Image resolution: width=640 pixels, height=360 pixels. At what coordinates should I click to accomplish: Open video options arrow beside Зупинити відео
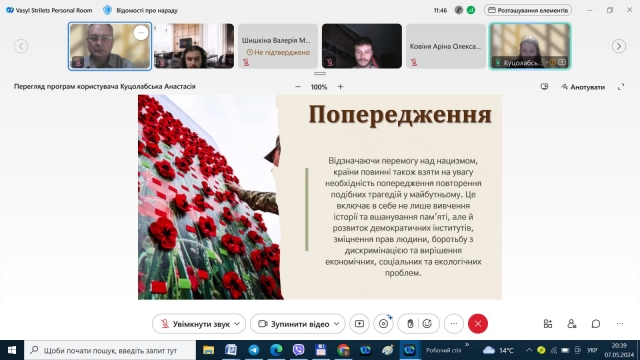(x=337, y=324)
